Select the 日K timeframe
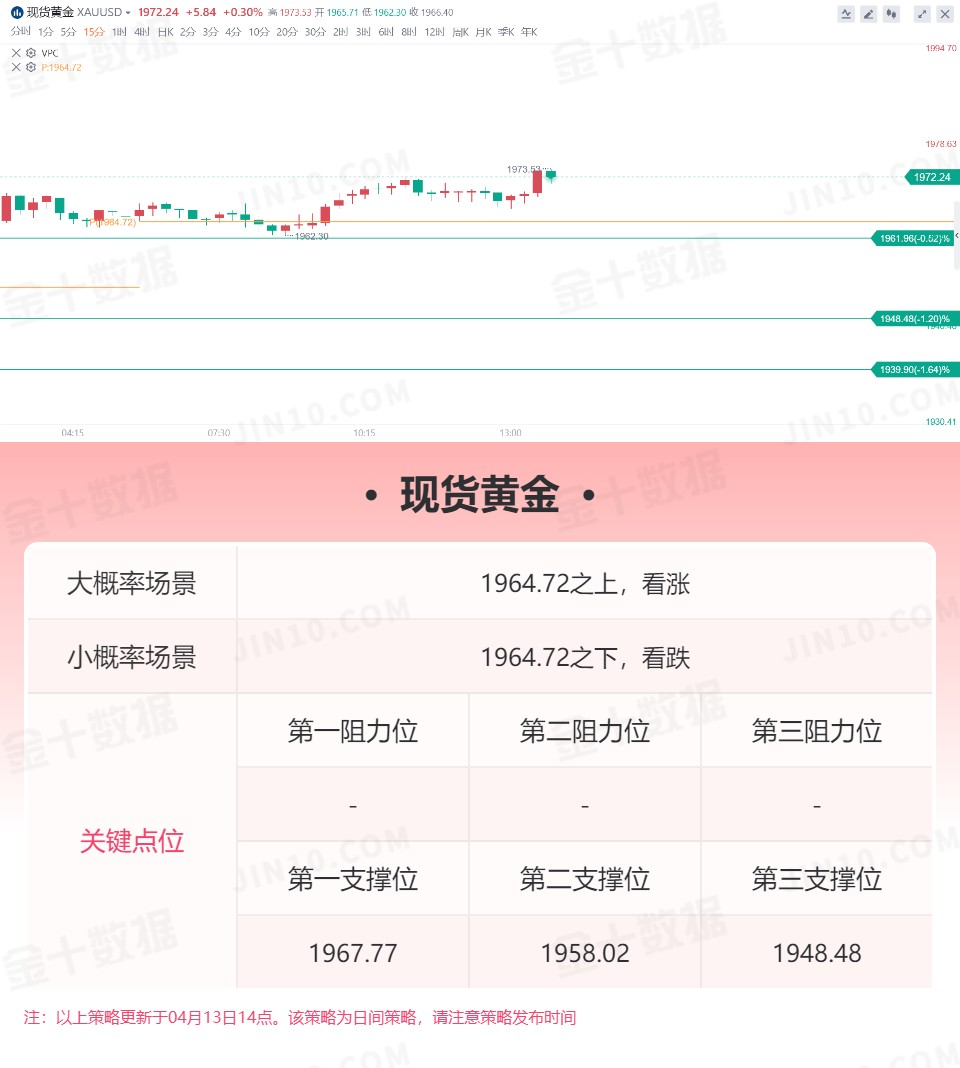Image resolution: width=960 pixels, height=1068 pixels. click(x=165, y=32)
